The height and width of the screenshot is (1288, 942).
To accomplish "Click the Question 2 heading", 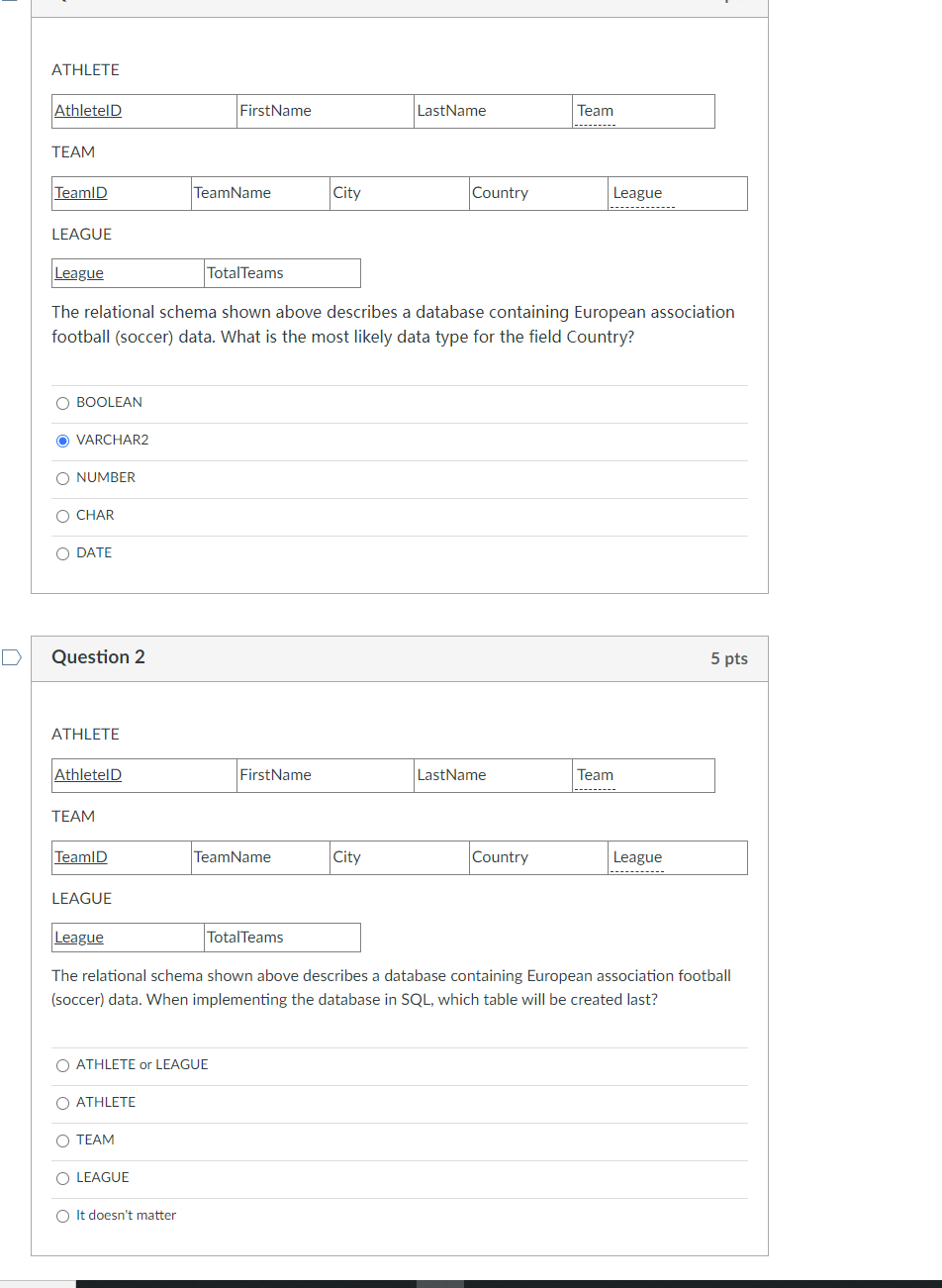I will (x=98, y=657).
